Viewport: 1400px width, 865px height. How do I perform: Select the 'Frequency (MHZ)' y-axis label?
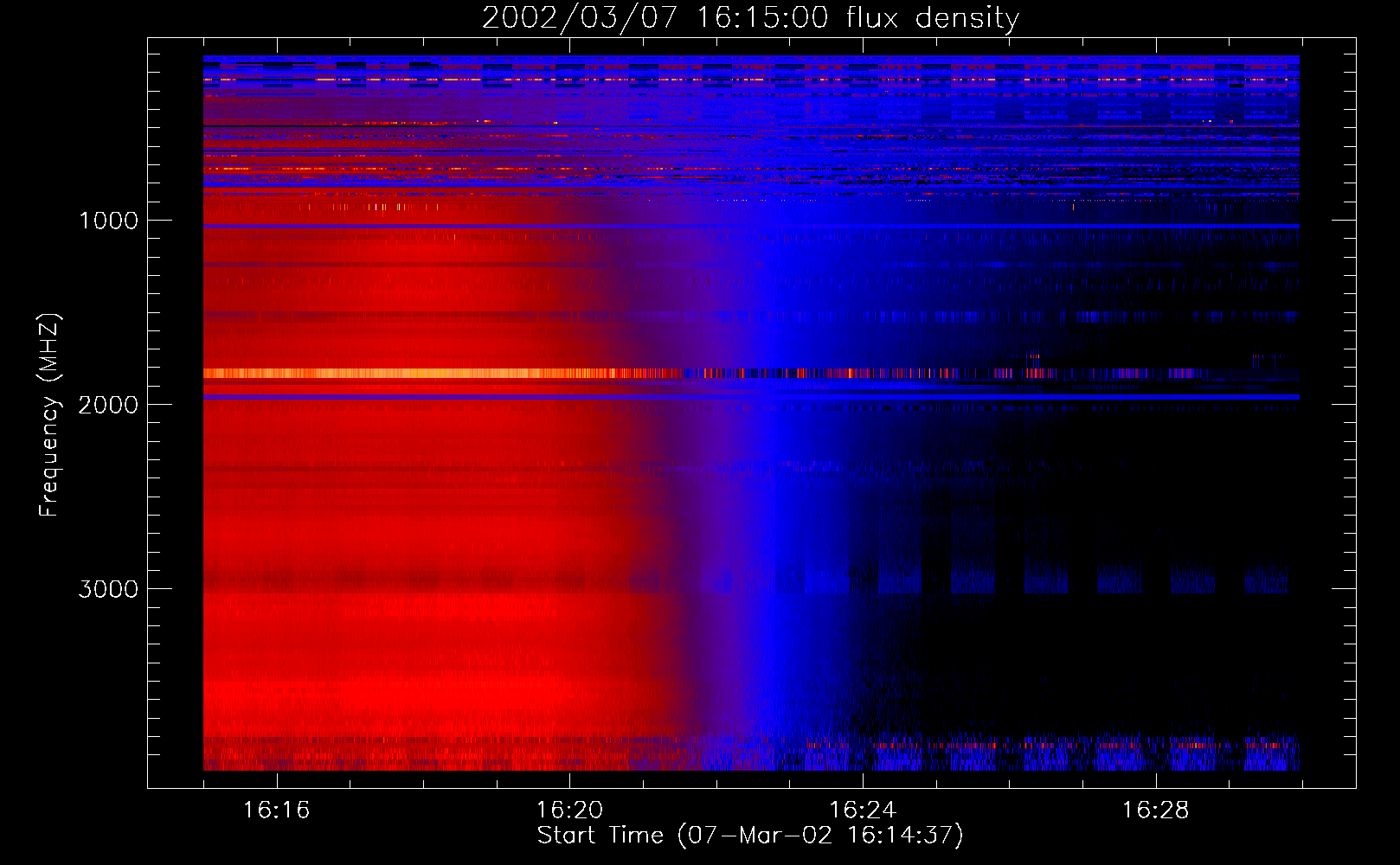(49, 415)
